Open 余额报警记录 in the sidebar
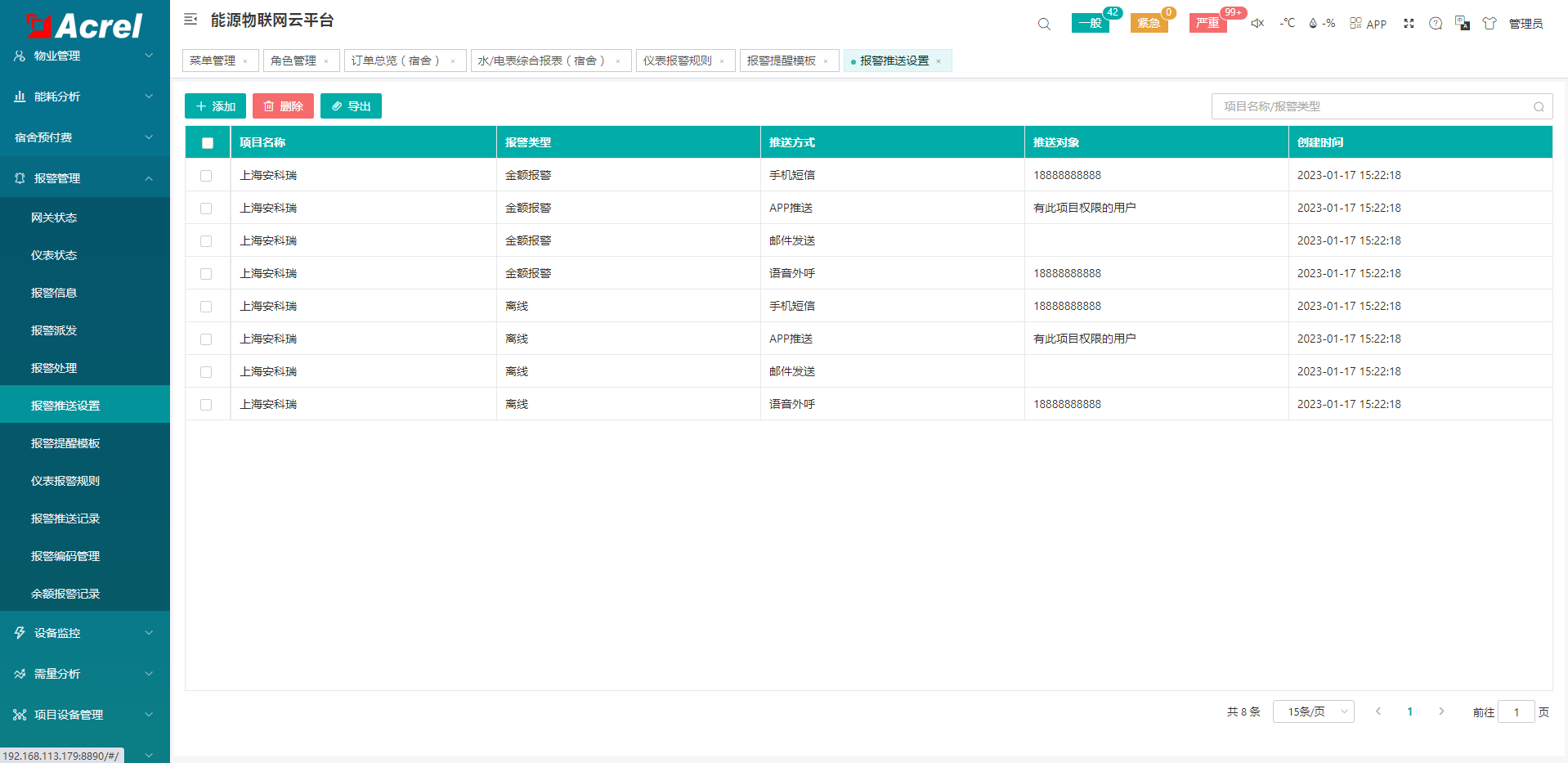The image size is (1568, 763). pos(85,594)
